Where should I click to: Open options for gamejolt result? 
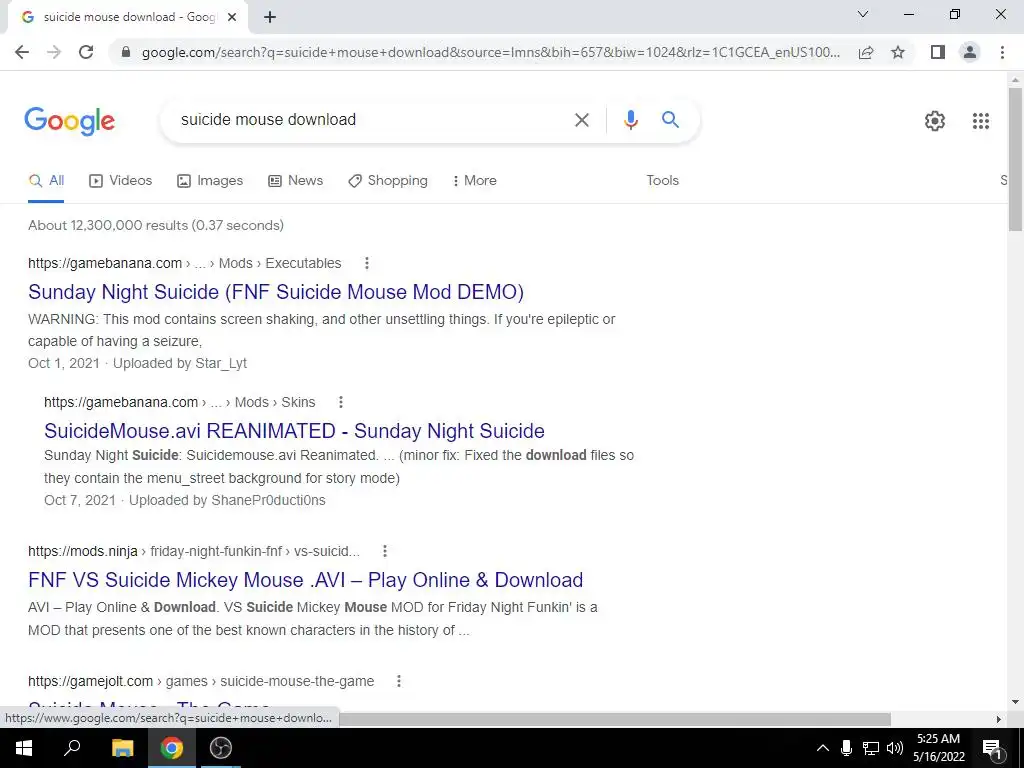[398, 681]
